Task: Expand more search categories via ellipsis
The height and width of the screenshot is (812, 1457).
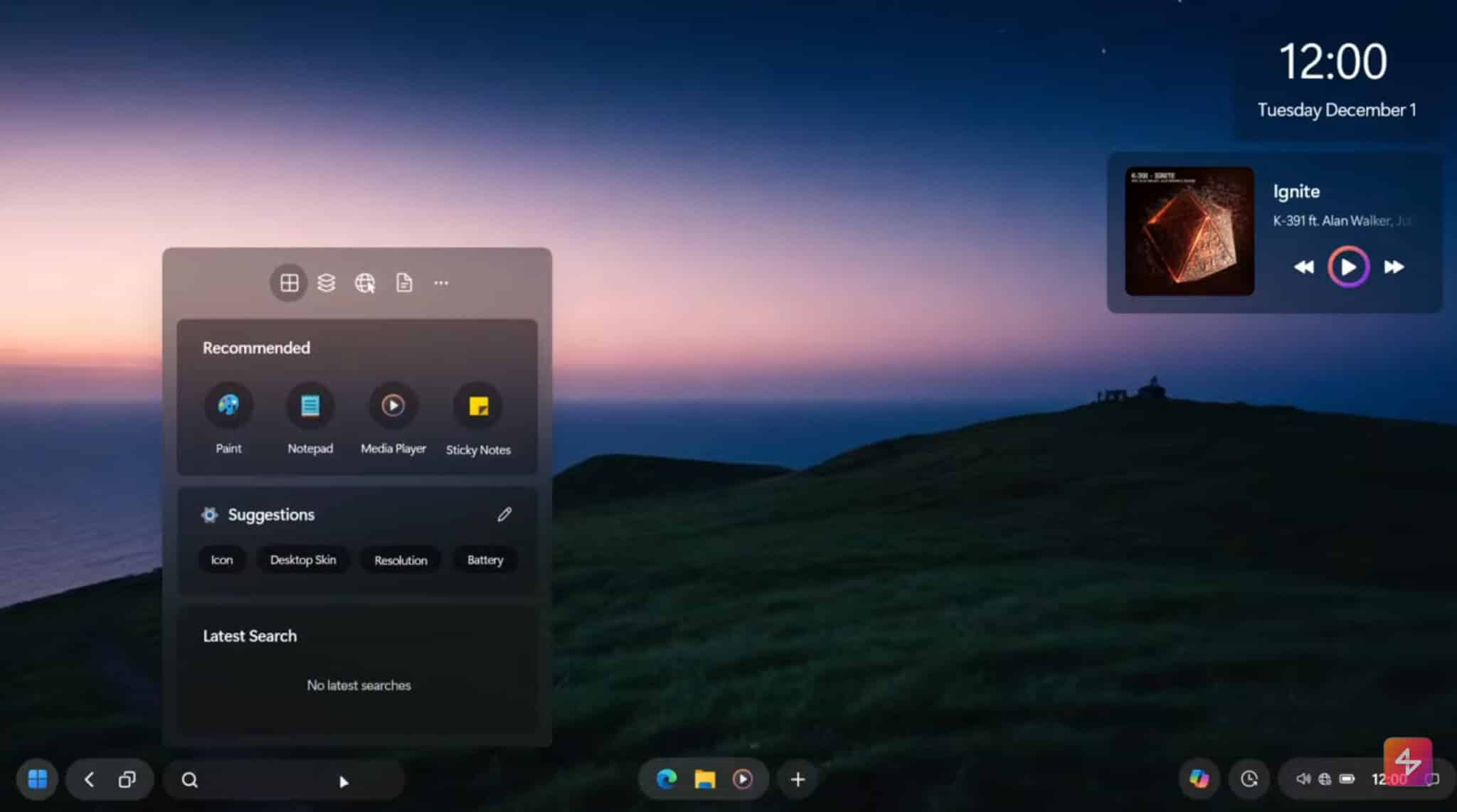Action: 441,282
